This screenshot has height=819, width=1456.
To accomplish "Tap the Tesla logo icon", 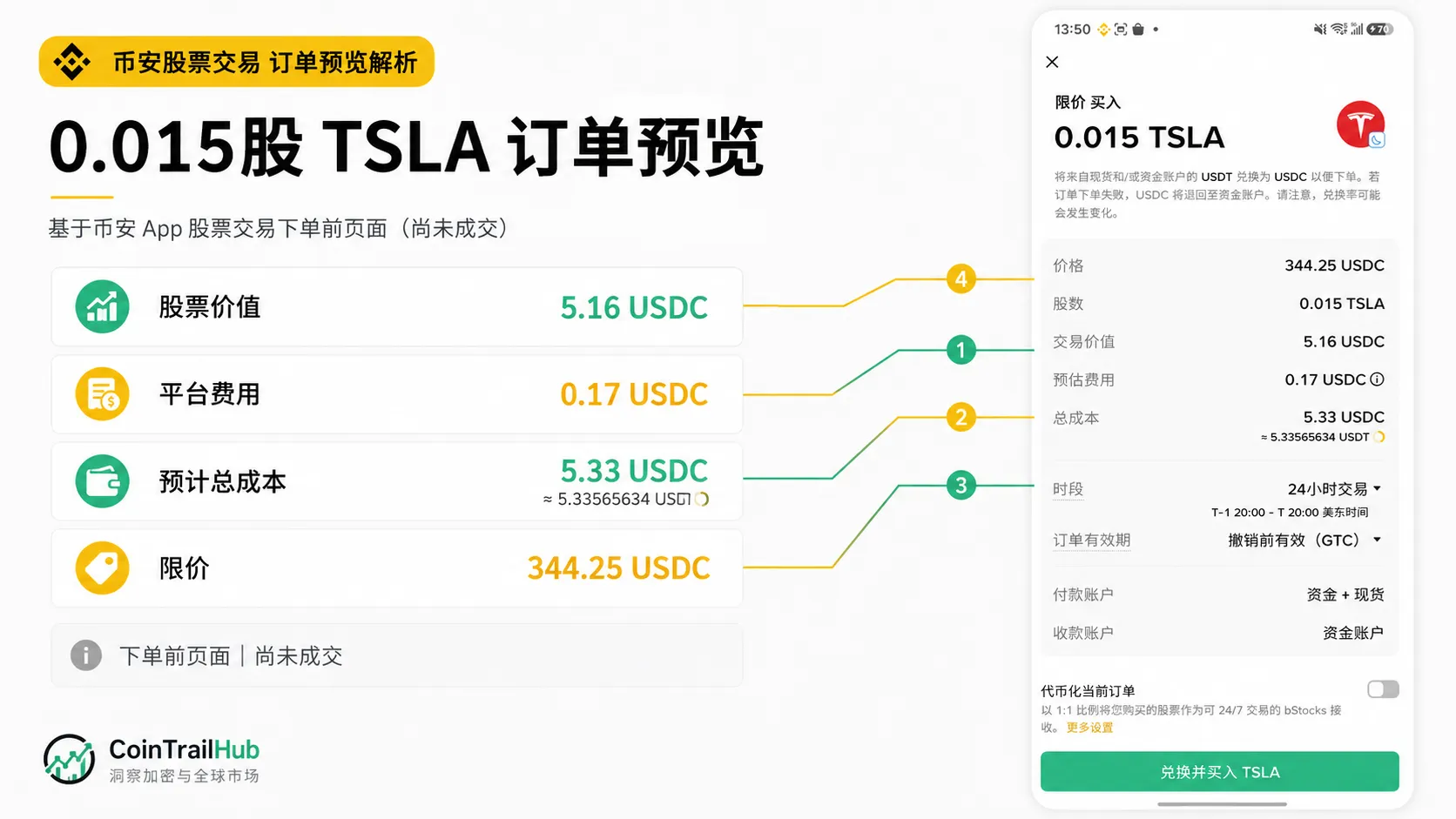I will point(1360,124).
